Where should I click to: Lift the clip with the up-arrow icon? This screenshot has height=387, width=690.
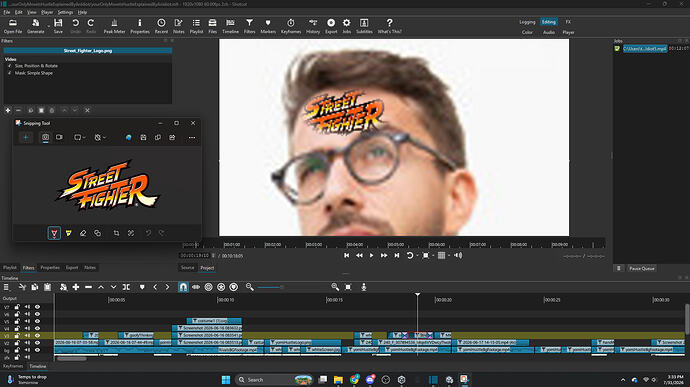(x=101, y=287)
